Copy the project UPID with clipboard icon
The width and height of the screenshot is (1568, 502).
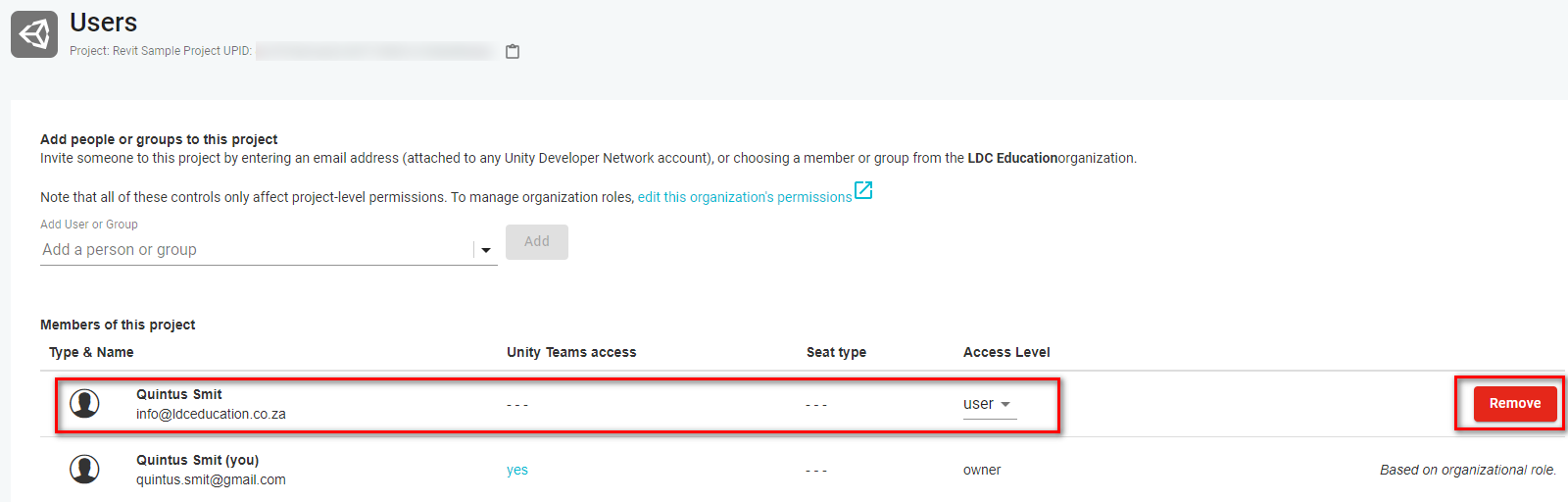513,51
